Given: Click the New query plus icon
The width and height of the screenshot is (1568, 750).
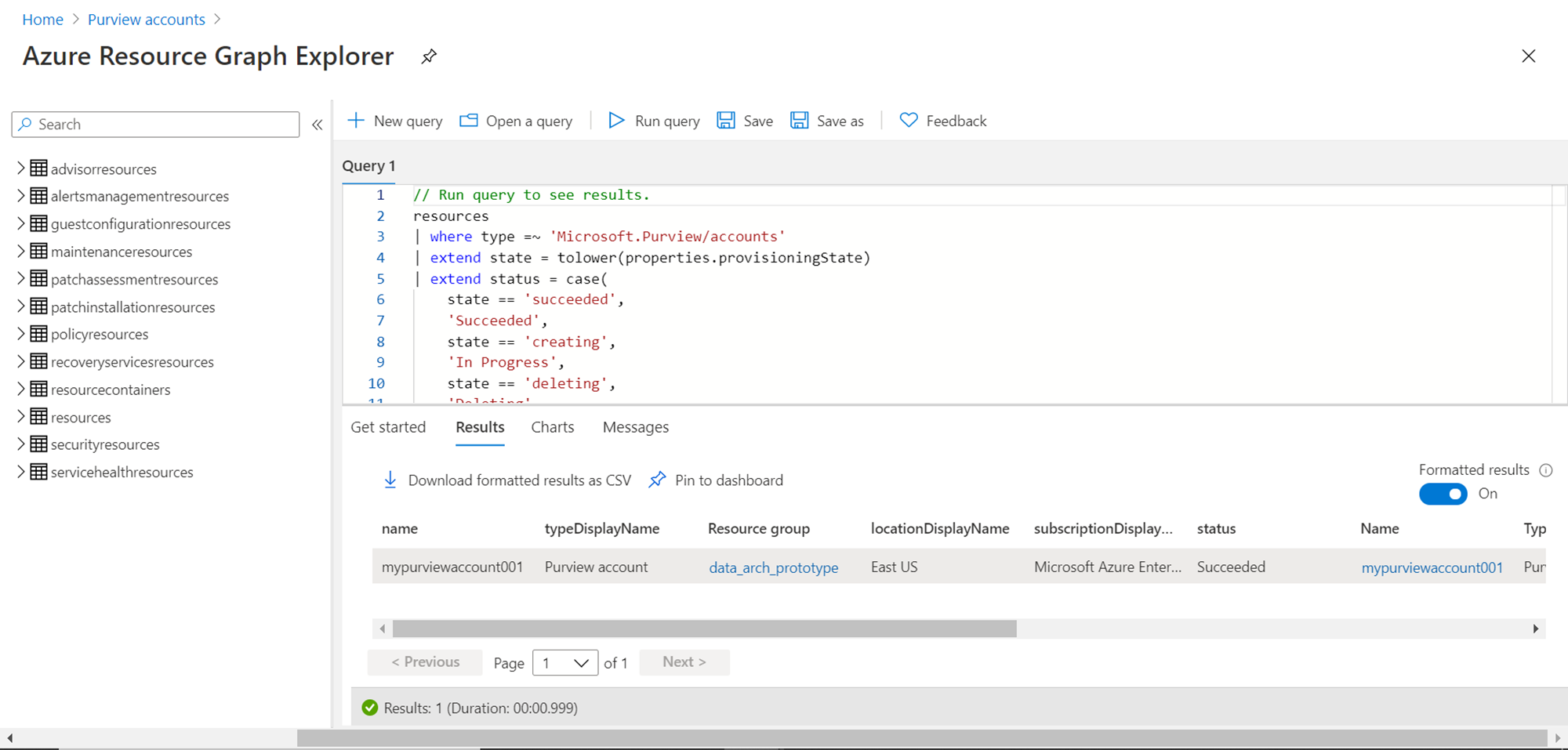Looking at the screenshot, I should tap(356, 121).
